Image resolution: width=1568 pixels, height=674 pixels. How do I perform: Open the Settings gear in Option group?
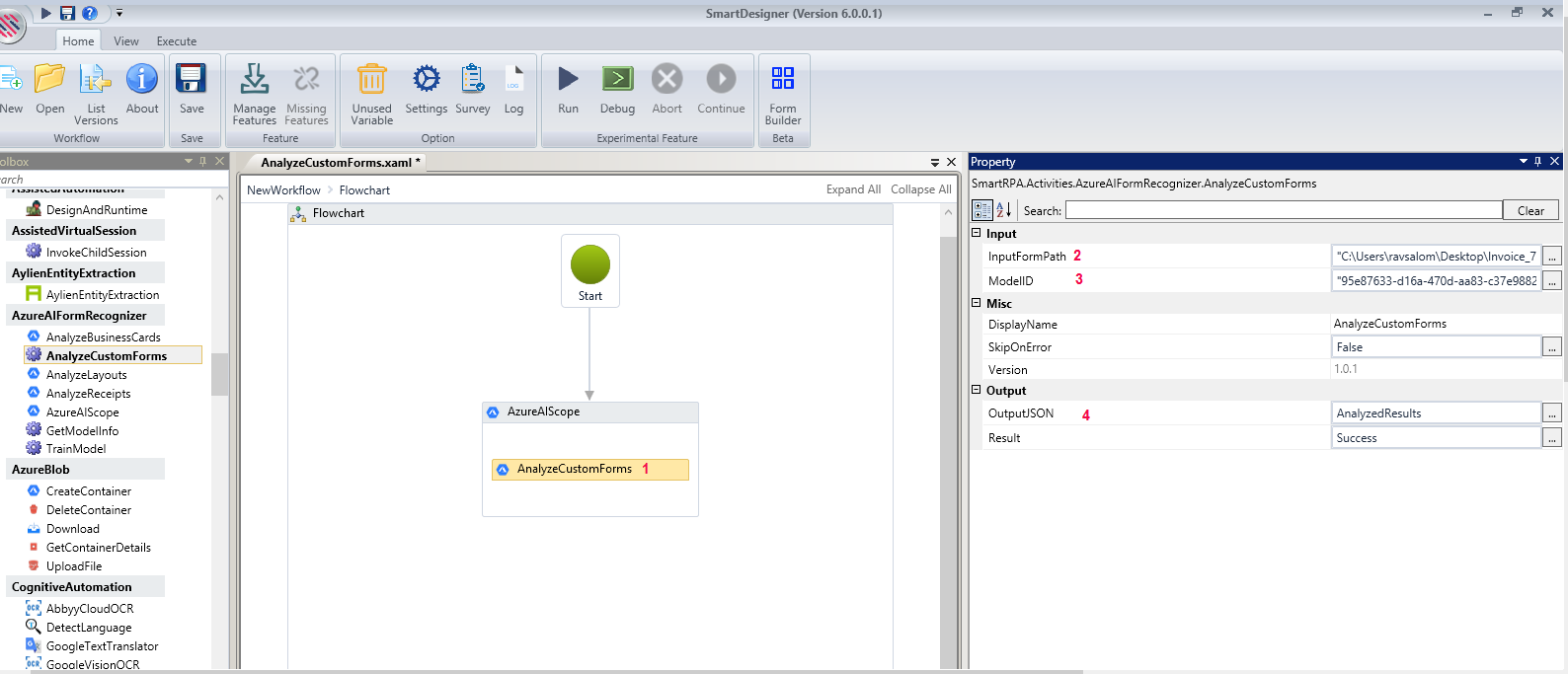pos(426,79)
